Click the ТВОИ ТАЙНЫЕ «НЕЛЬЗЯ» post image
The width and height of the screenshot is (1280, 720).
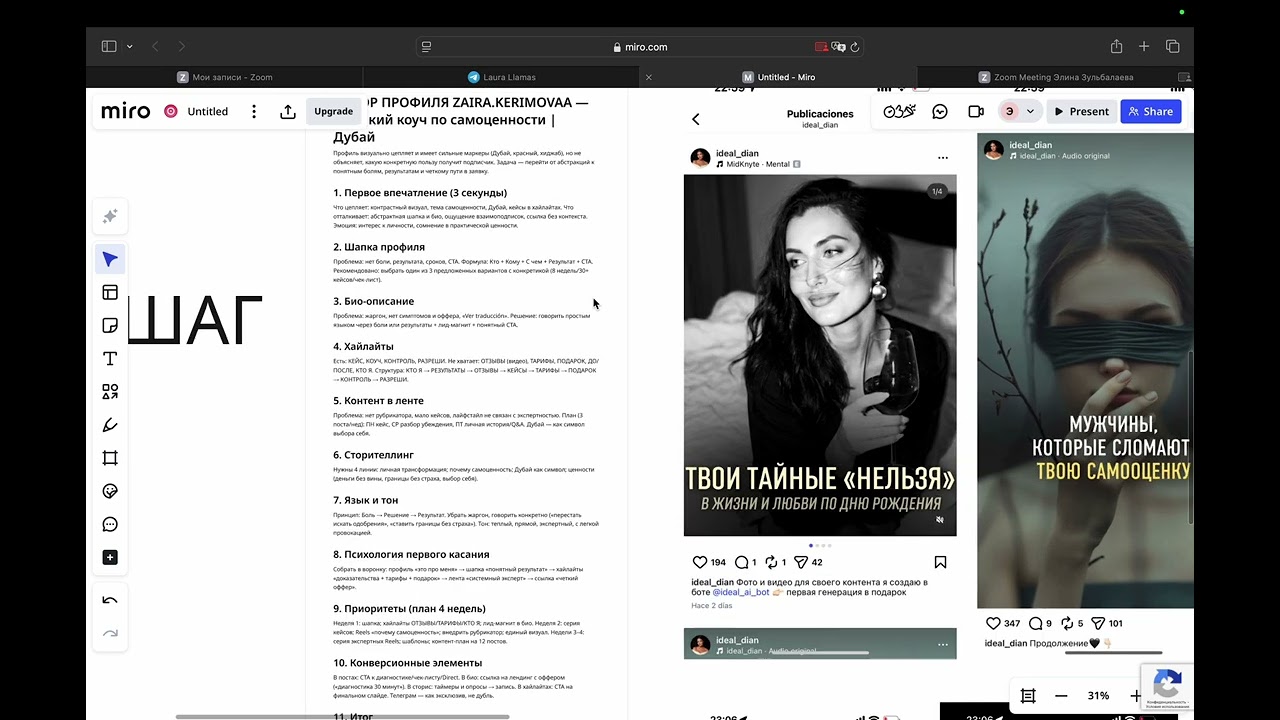point(820,355)
